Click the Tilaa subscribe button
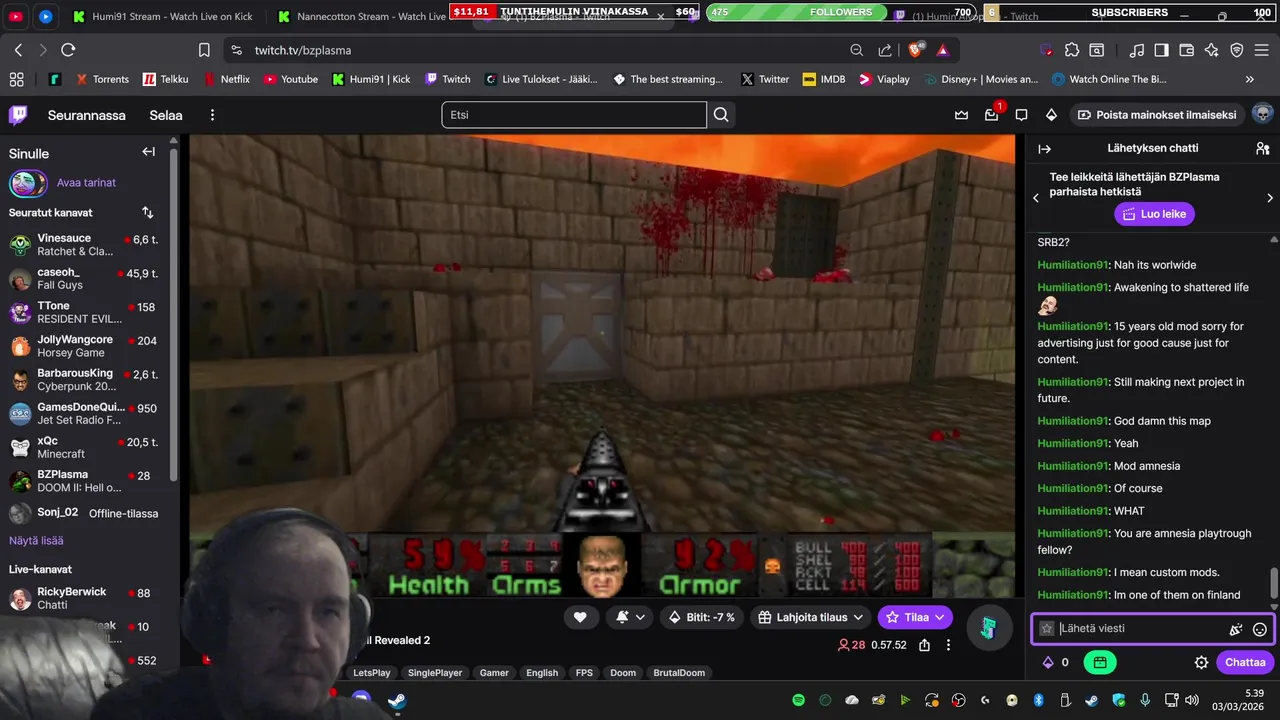This screenshot has height=720, width=1280. [x=915, y=617]
